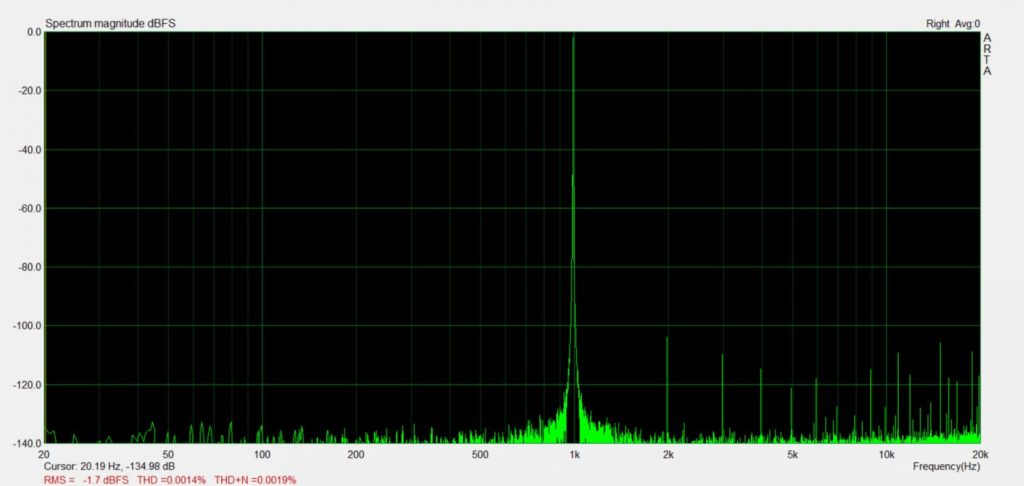
Task: Click the 20k frequency axis label
Action: [x=979, y=454]
